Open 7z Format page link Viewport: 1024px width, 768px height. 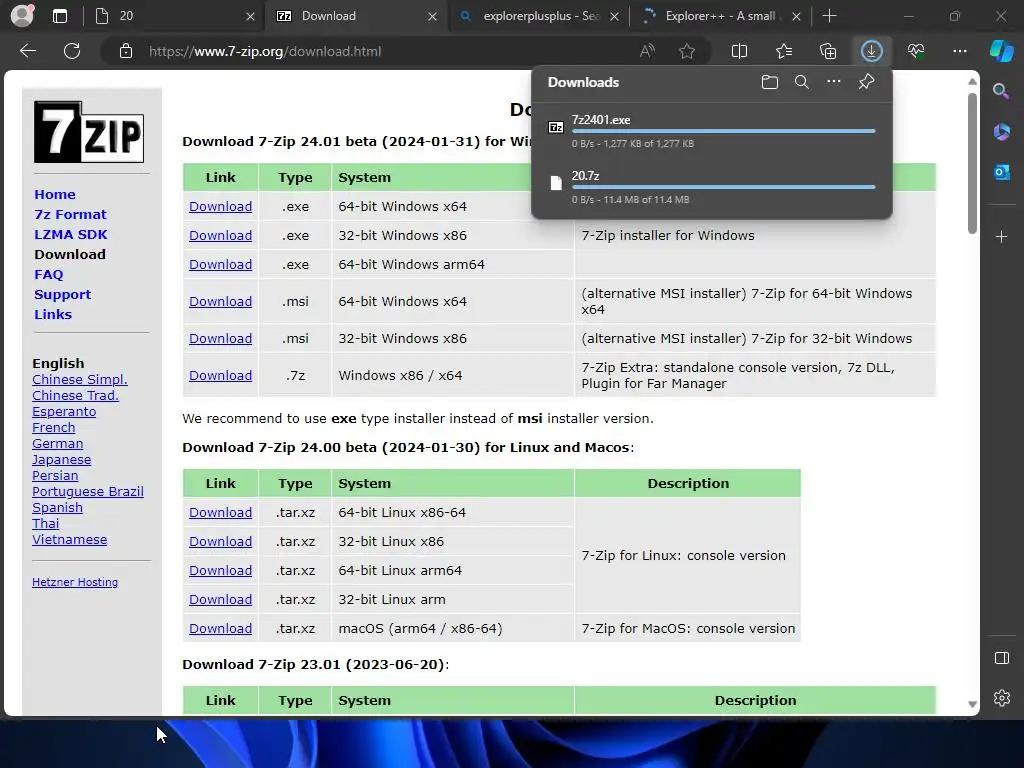(70, 214)
